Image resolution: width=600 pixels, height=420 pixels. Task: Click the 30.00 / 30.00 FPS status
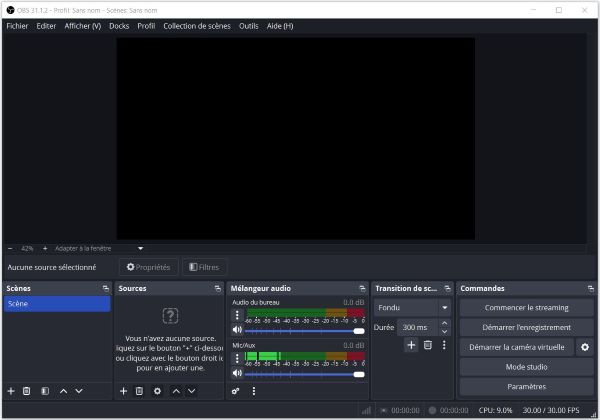pyautogui.click(x=551, y=410)
